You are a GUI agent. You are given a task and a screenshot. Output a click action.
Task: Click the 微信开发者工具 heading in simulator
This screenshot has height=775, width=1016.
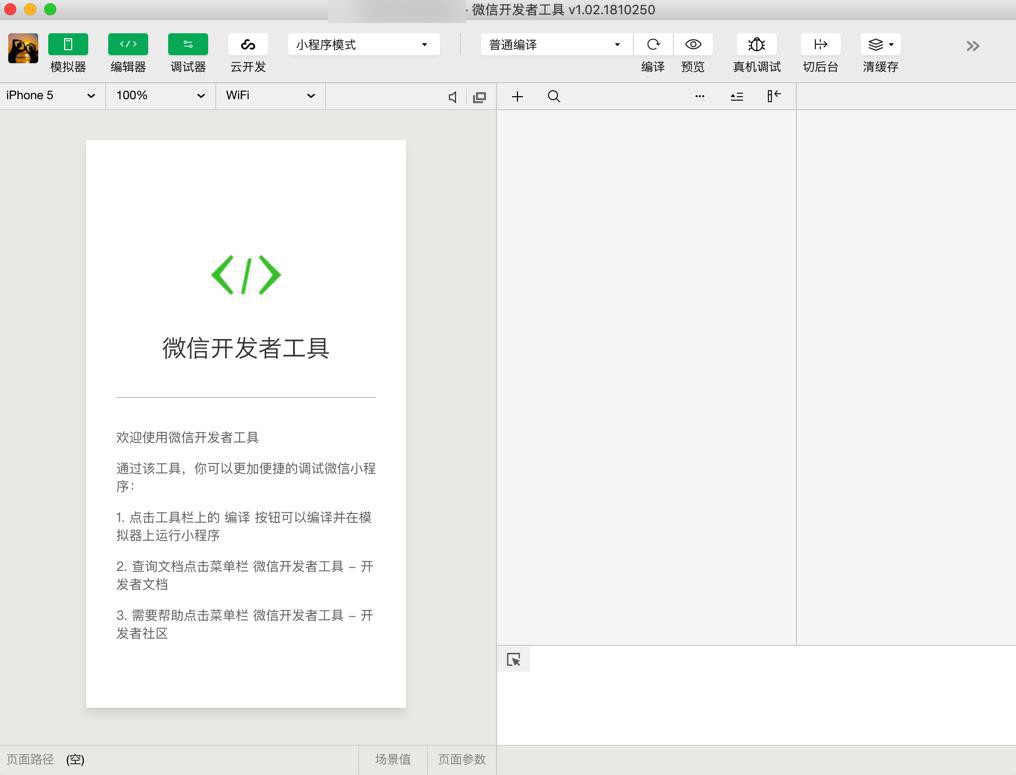[x=246, y=349]
